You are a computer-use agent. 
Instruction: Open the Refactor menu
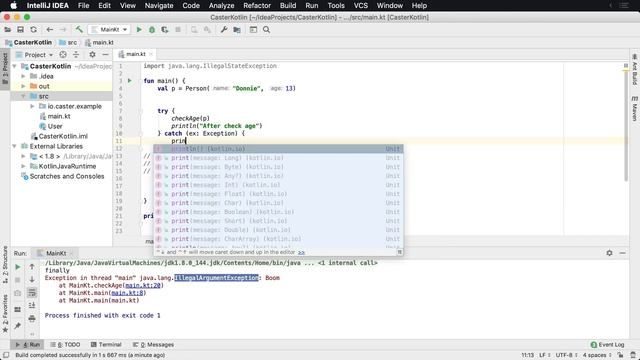257,6
